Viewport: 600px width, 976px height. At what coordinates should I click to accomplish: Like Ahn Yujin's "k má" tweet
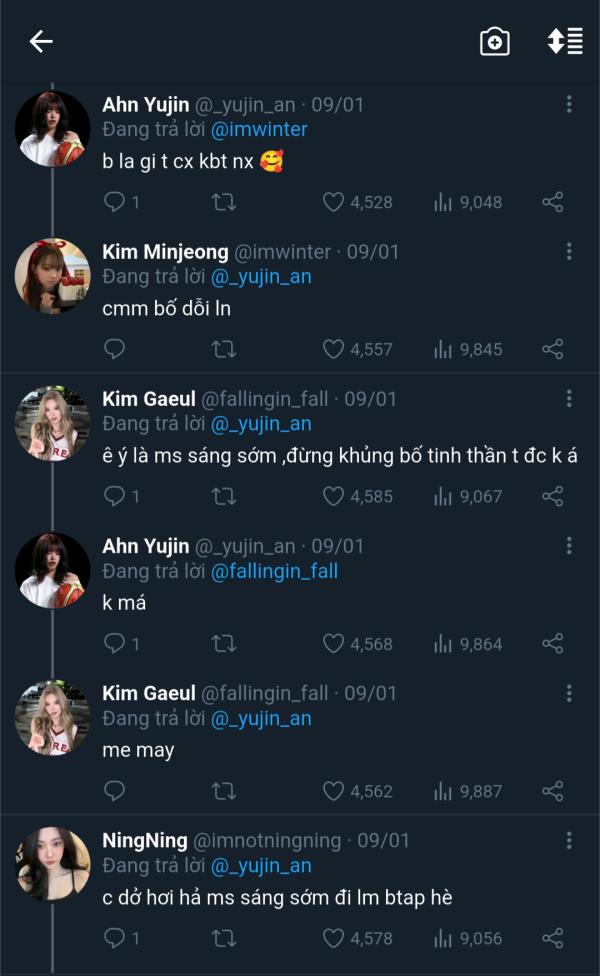[333, 644]
